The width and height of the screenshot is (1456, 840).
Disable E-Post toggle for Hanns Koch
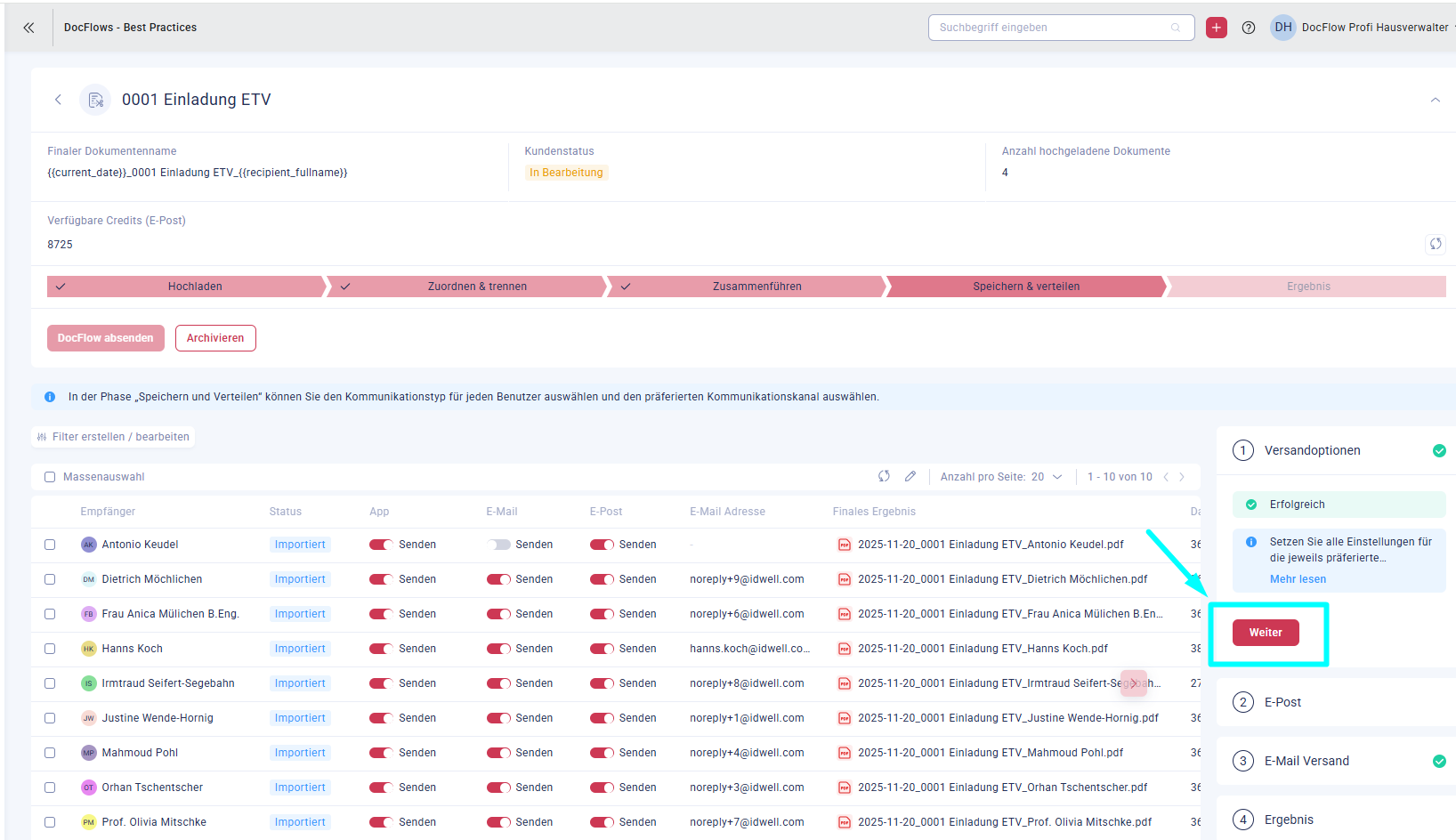click(x=602, y=649)
